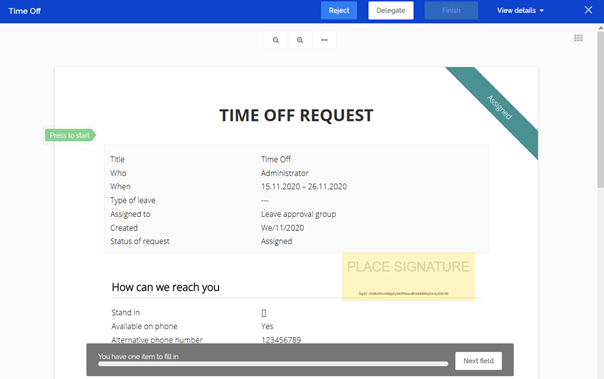Go to the Next field
The width and height of the screenshot is (604, 379).
pos(478,361)
